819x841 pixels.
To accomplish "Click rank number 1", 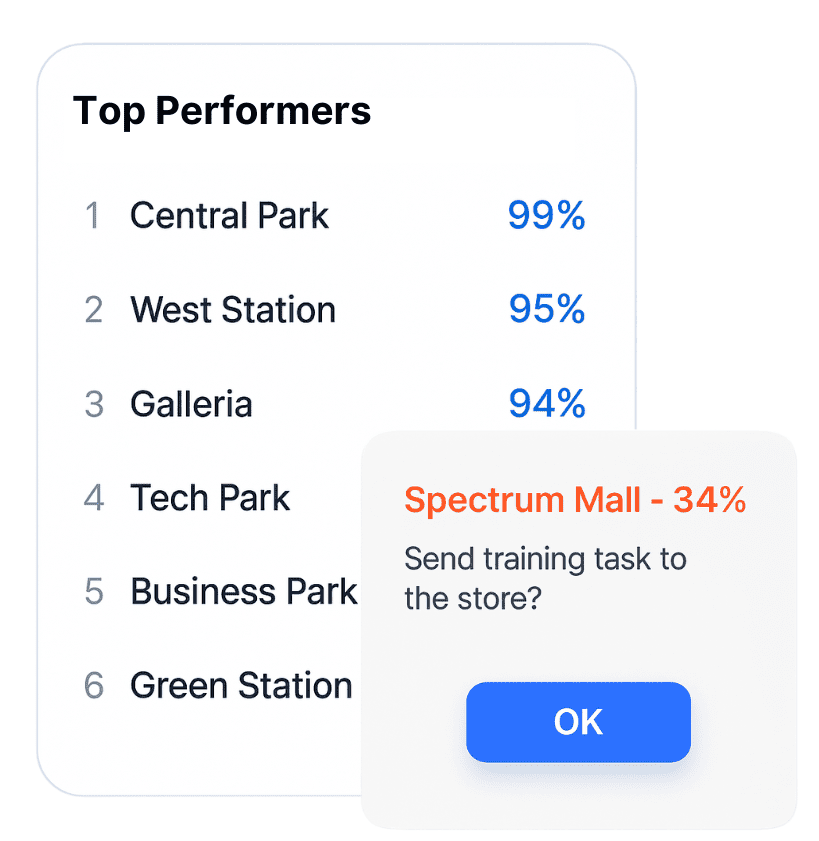I will (x=93, y=216).
